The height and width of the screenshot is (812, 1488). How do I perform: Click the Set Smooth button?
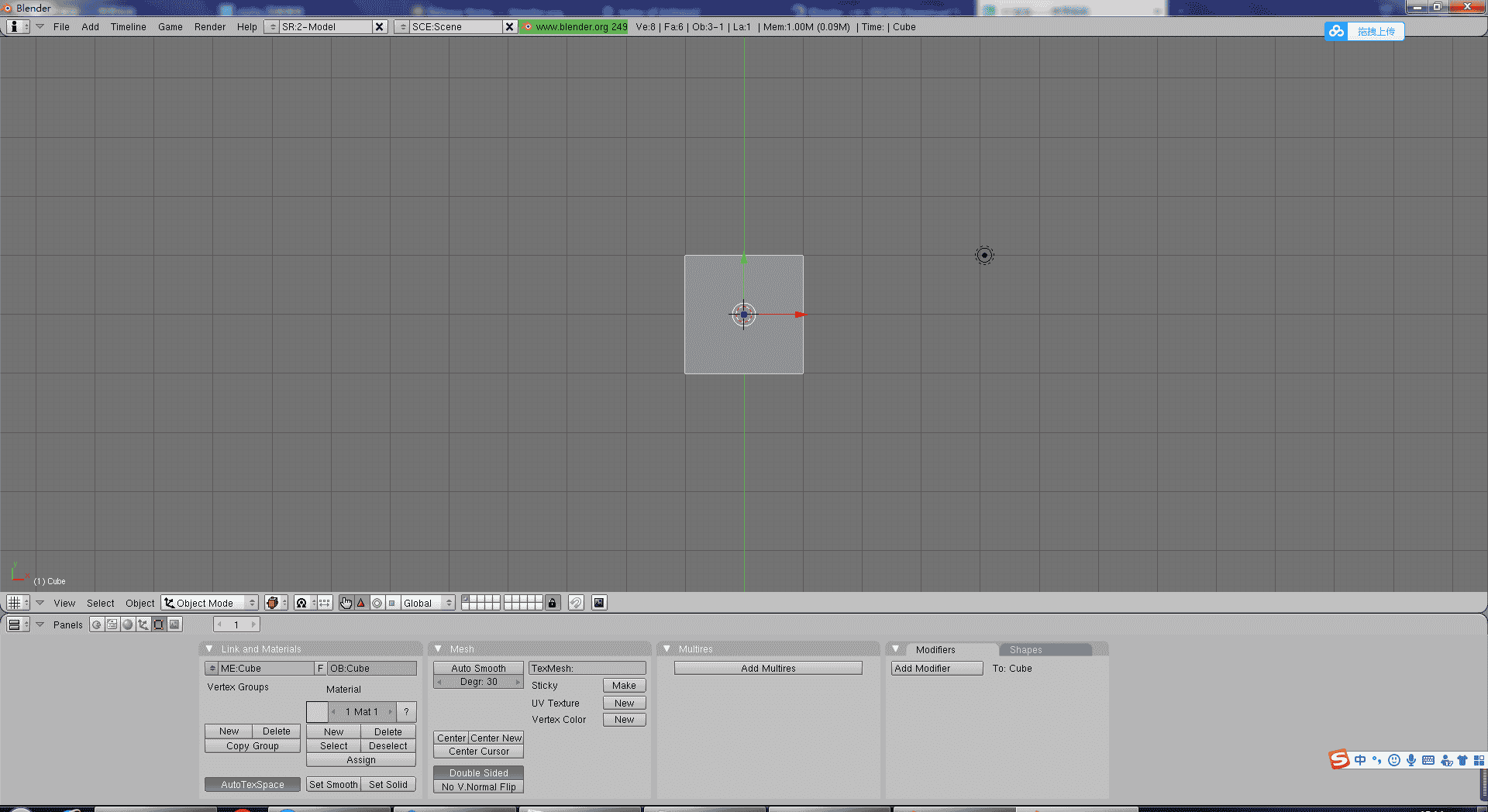pos(333,784)
